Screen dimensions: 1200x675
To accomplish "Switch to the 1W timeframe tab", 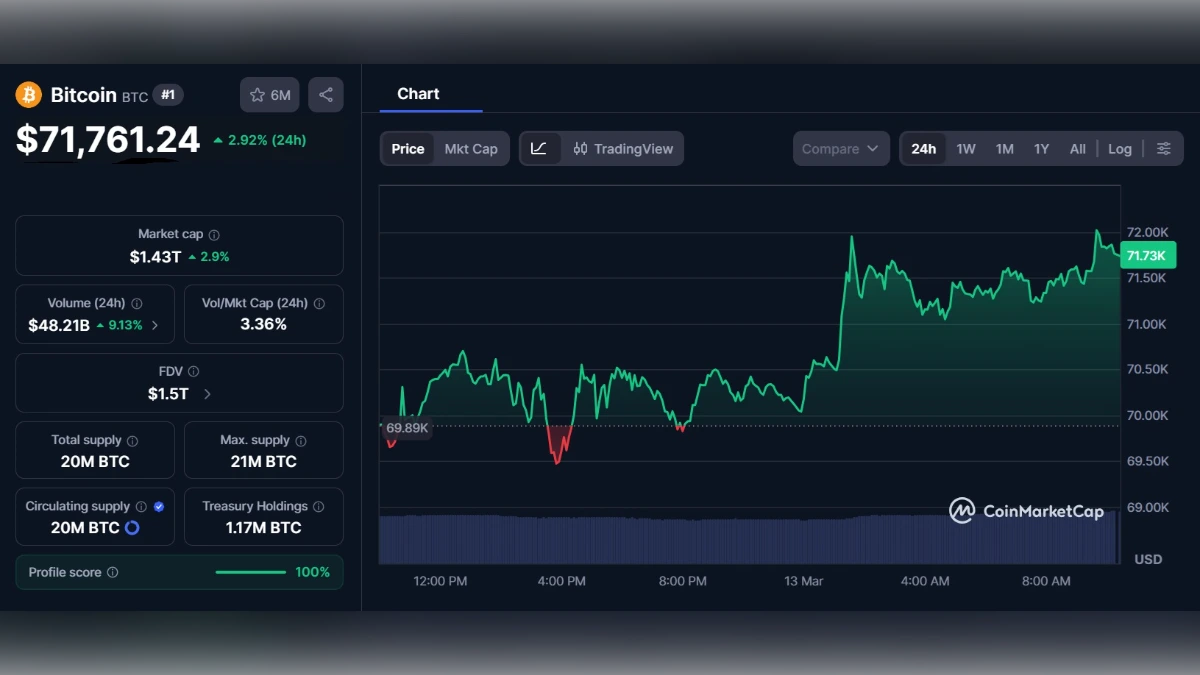I will pos(965,148).
